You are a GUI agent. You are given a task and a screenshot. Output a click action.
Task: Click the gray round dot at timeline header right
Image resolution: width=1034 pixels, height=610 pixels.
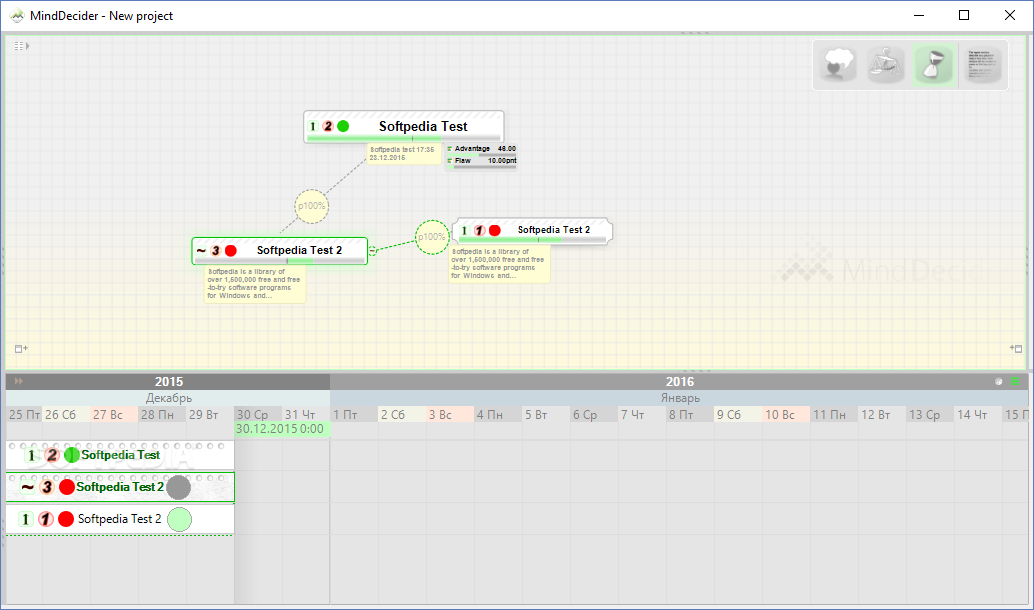tap(998, 381)
